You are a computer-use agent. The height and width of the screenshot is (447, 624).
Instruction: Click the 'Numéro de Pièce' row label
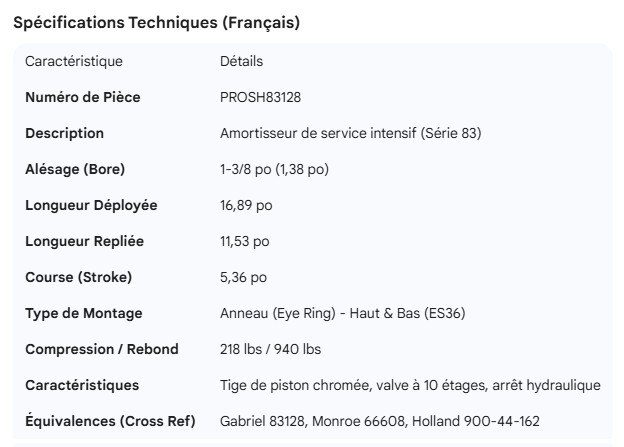tap(83, 98)
